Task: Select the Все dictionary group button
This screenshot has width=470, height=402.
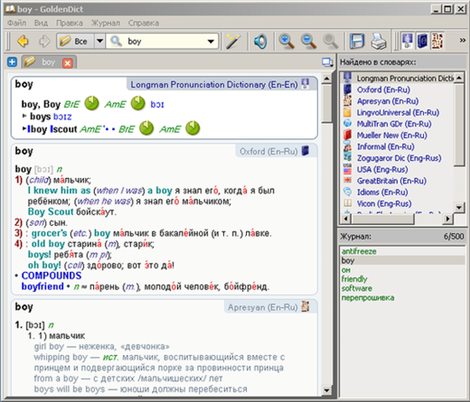Action: 75,41
